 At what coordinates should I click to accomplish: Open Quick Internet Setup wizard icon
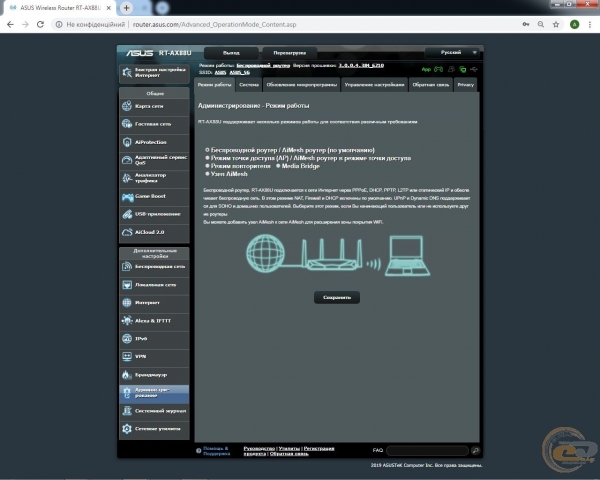(x=127, y=72)
